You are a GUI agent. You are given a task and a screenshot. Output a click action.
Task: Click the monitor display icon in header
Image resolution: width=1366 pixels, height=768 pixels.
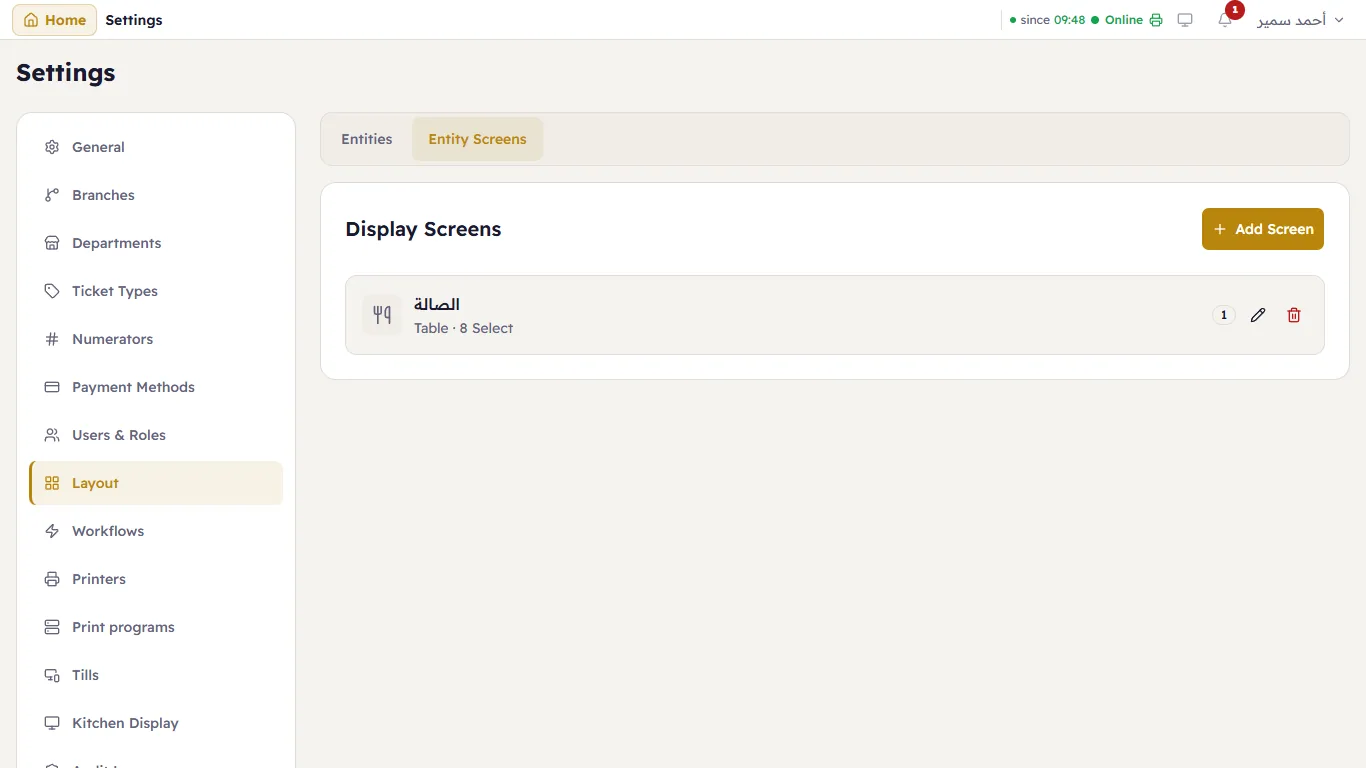tap(1185, 20)
